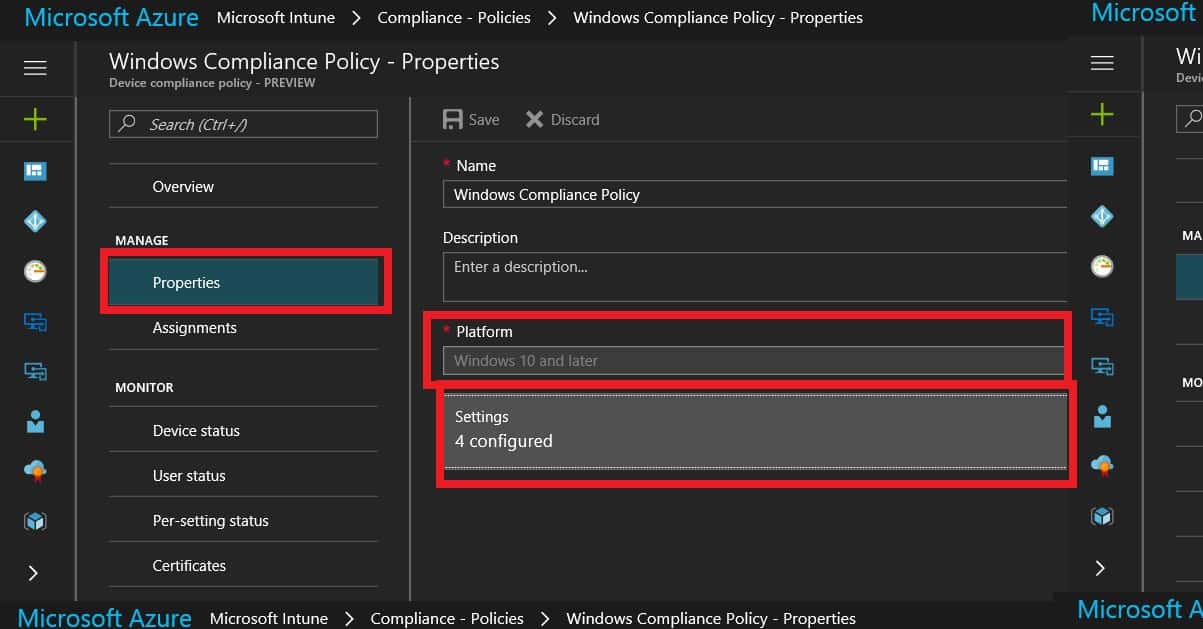
Task: Click the Save button label
Action: 484,120
